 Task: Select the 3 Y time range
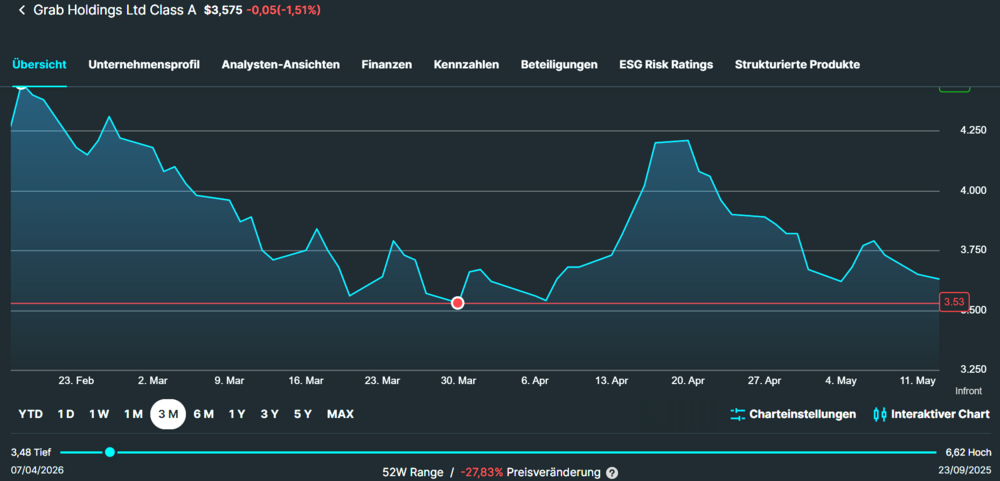pos(270,414)
